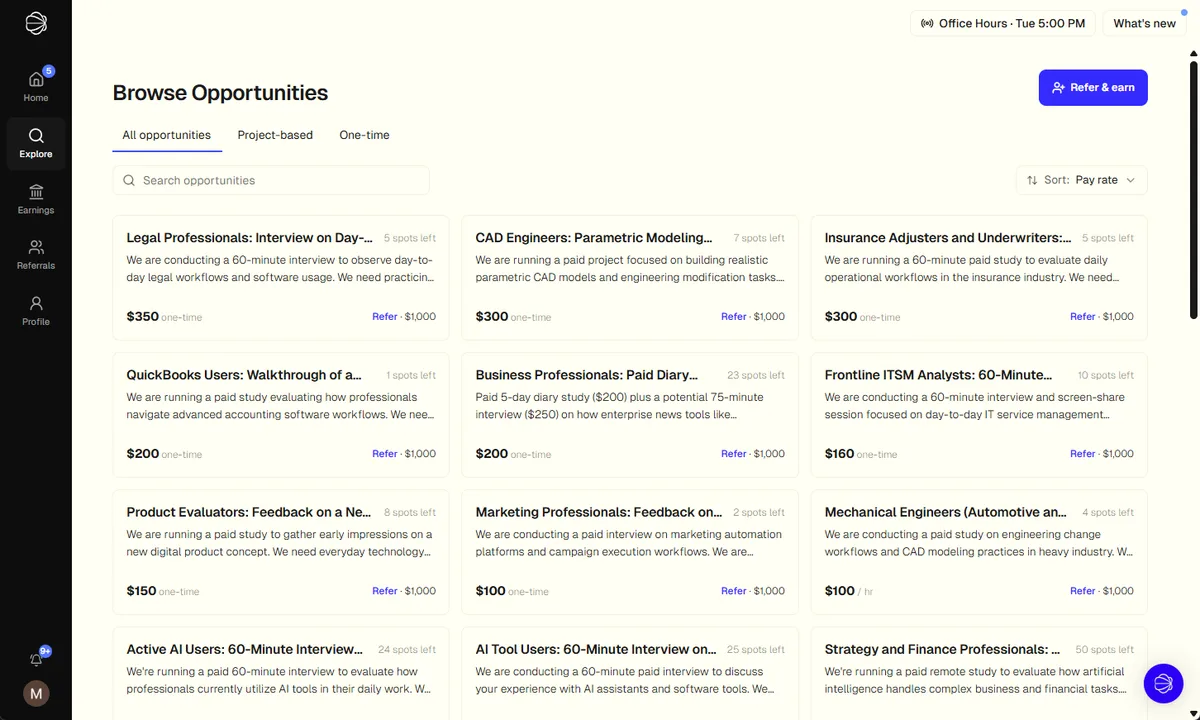The width and height of the screenshot is (1200, 720).
Task: Open Frontline ITSM Analysts card
Action: click(x=979, y=415)
